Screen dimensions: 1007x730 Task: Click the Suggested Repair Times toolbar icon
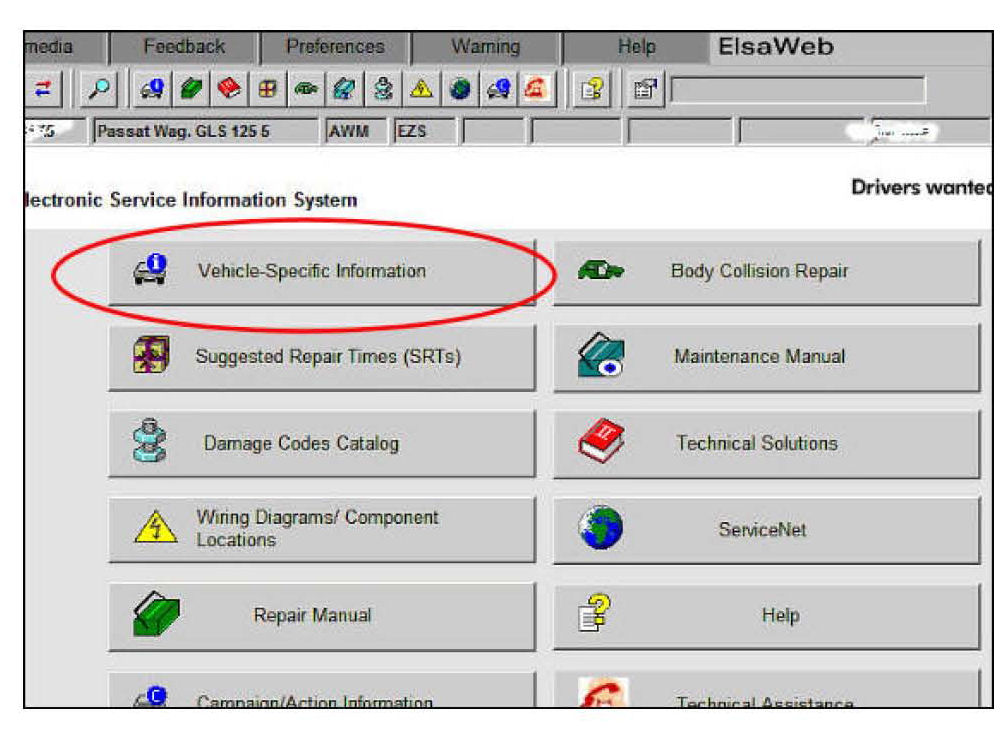[x=268, y=90]
